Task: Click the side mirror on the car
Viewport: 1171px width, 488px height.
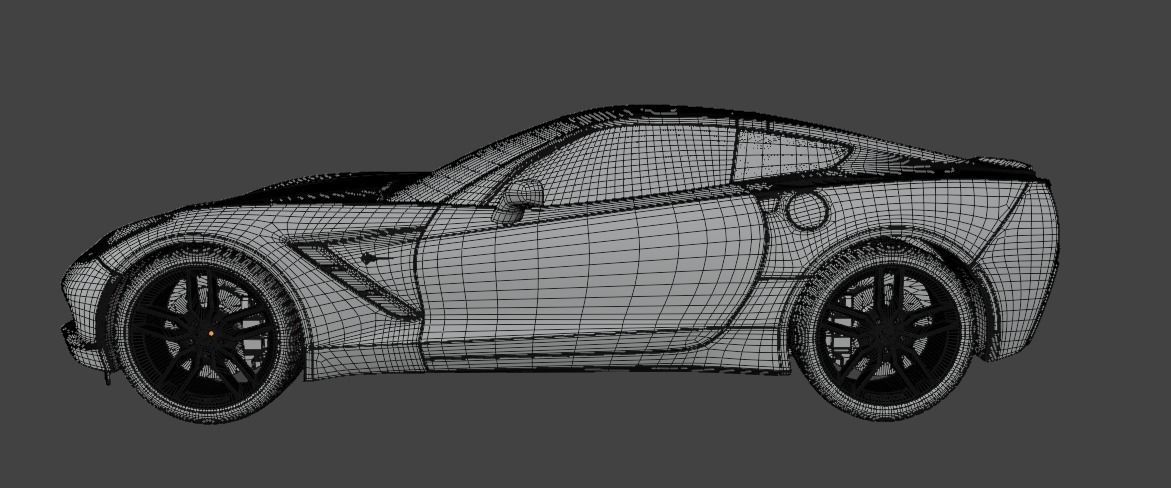Action: click(518, 200)
